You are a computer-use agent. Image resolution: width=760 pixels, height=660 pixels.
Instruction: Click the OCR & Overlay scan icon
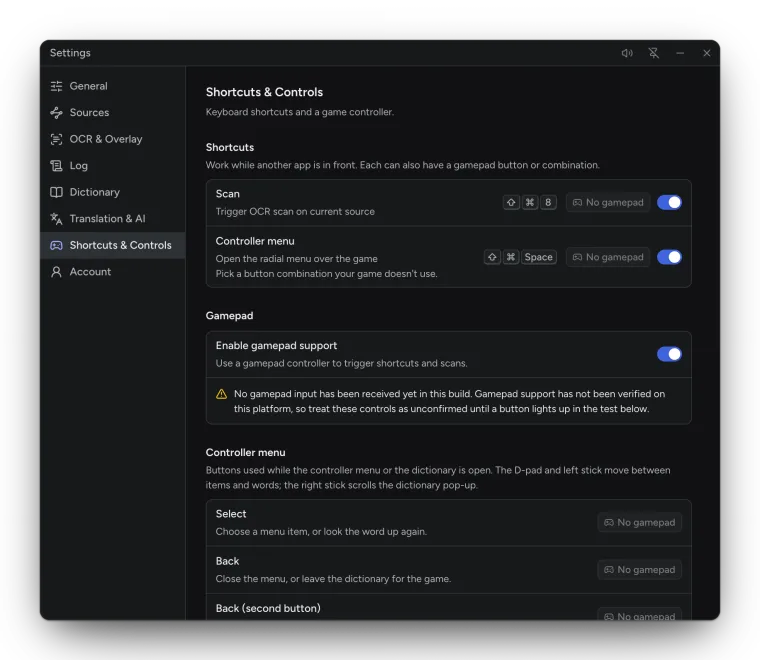point(56,140)
